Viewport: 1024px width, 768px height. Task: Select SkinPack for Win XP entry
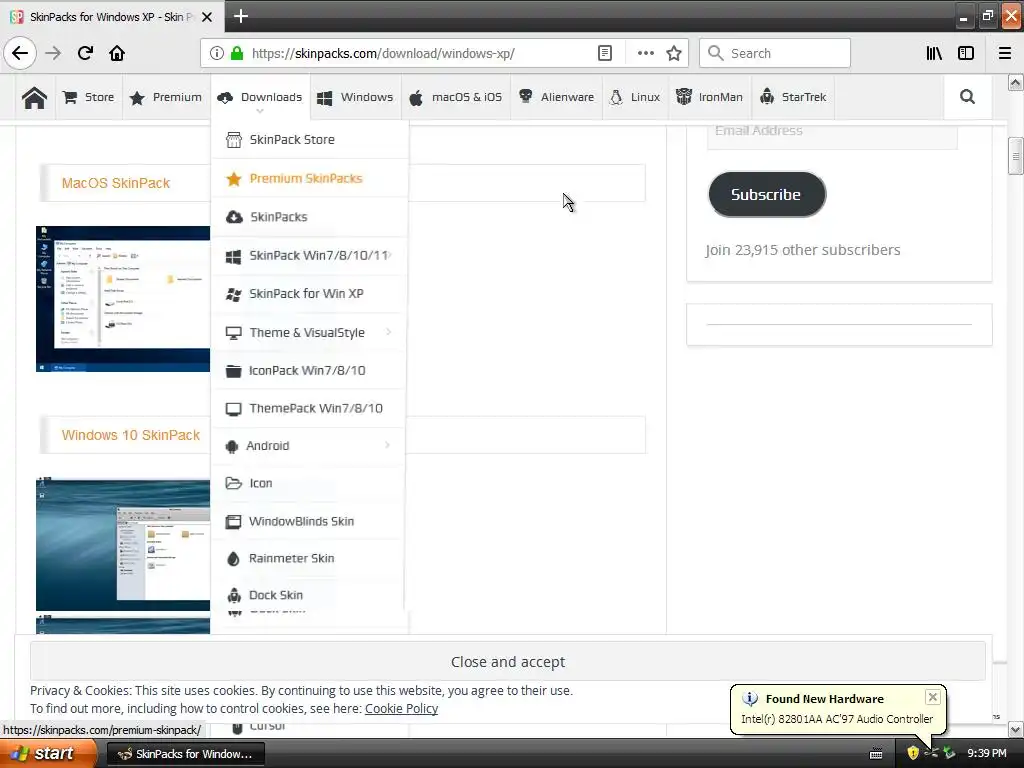click(310, 294)
